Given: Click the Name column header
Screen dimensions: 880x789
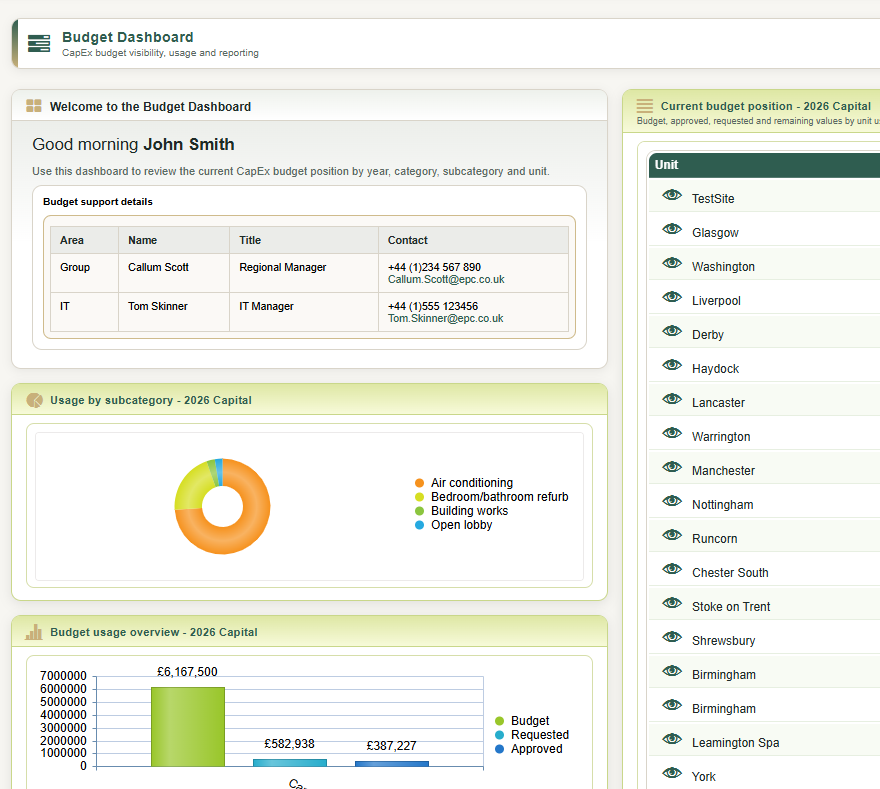Looking at the screenshot, I should tap(174, 240).
